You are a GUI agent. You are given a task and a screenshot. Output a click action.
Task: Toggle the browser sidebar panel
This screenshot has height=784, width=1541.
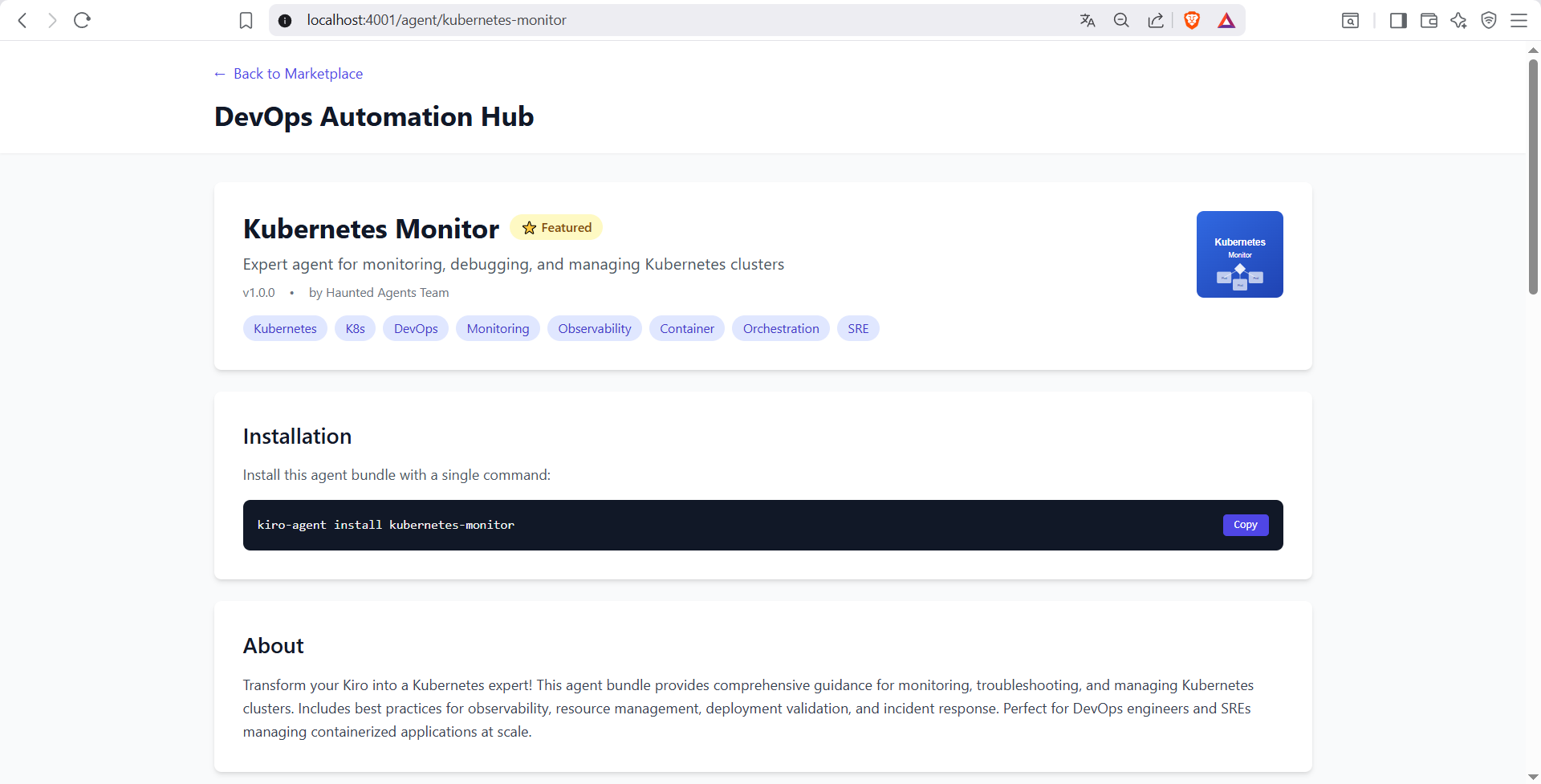[x=1398, y=20]
